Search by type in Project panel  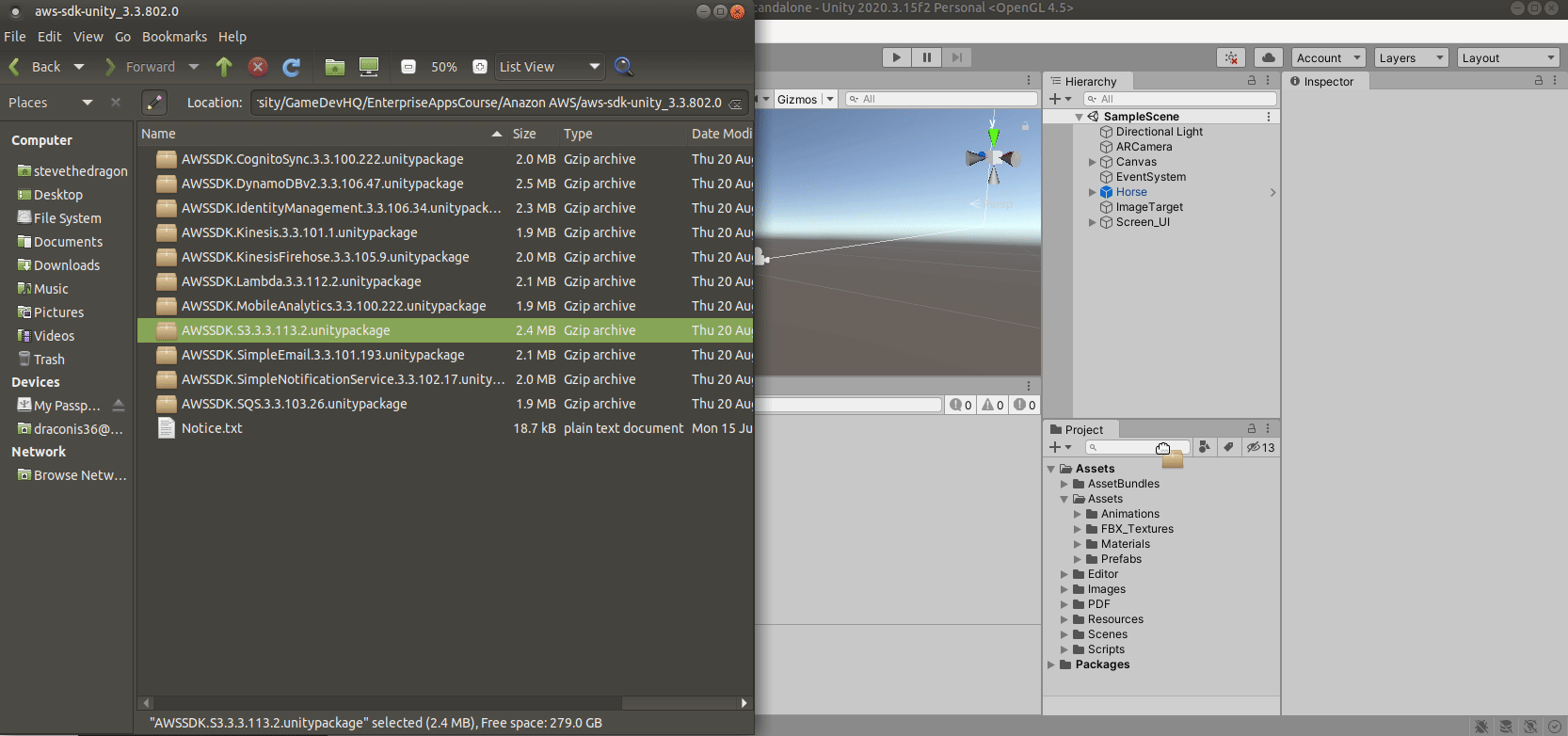pos(1205,447)
